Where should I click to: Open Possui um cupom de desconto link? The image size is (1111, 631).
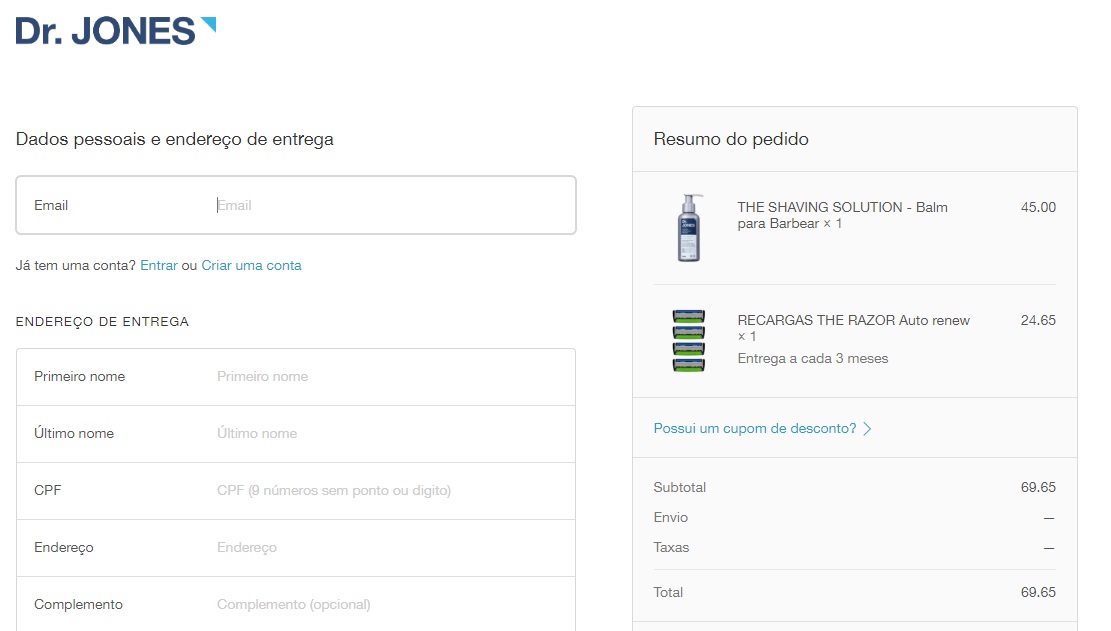click(755, 428)
